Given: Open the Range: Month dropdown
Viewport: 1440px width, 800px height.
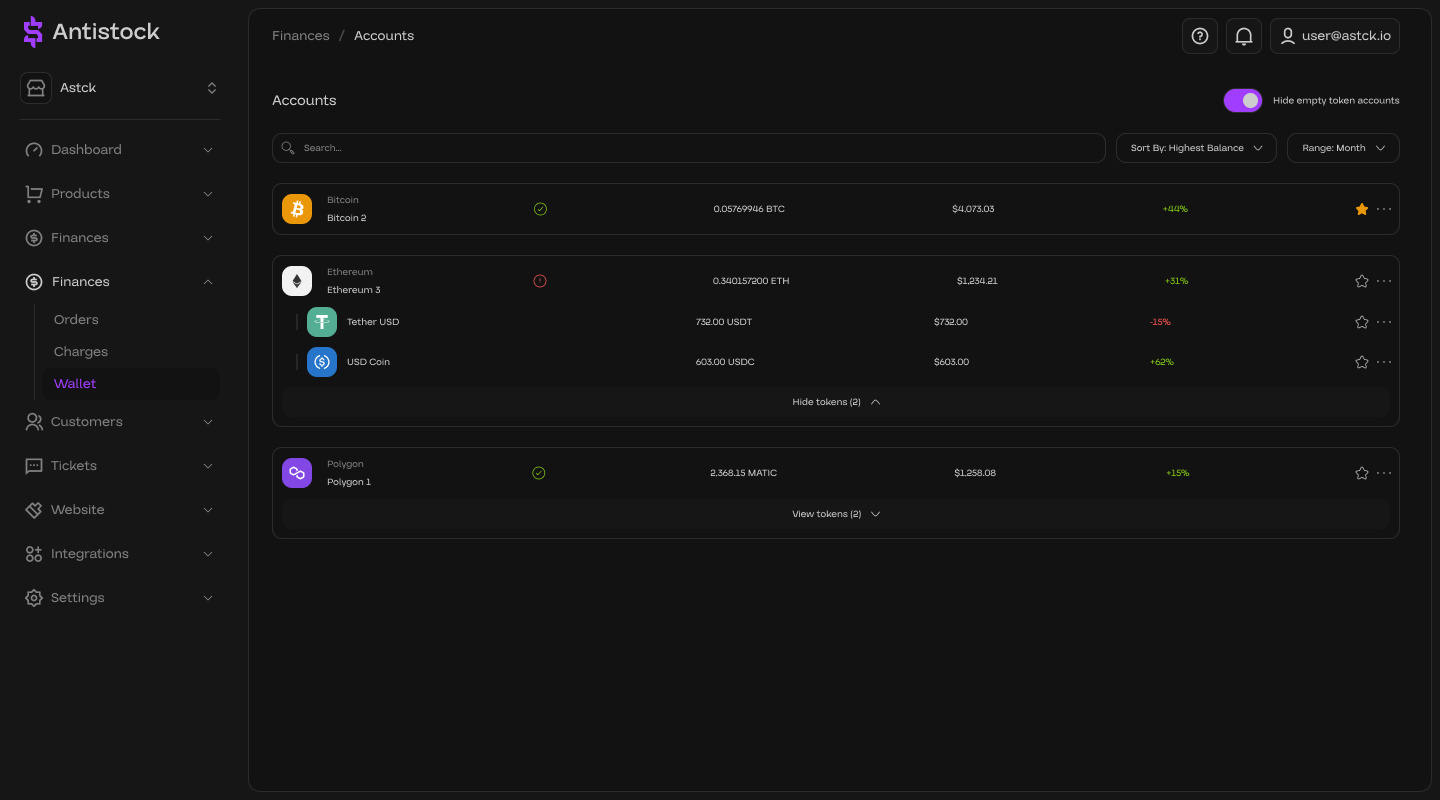Looking at the screenshot, I should click(x=1343, y=148).
